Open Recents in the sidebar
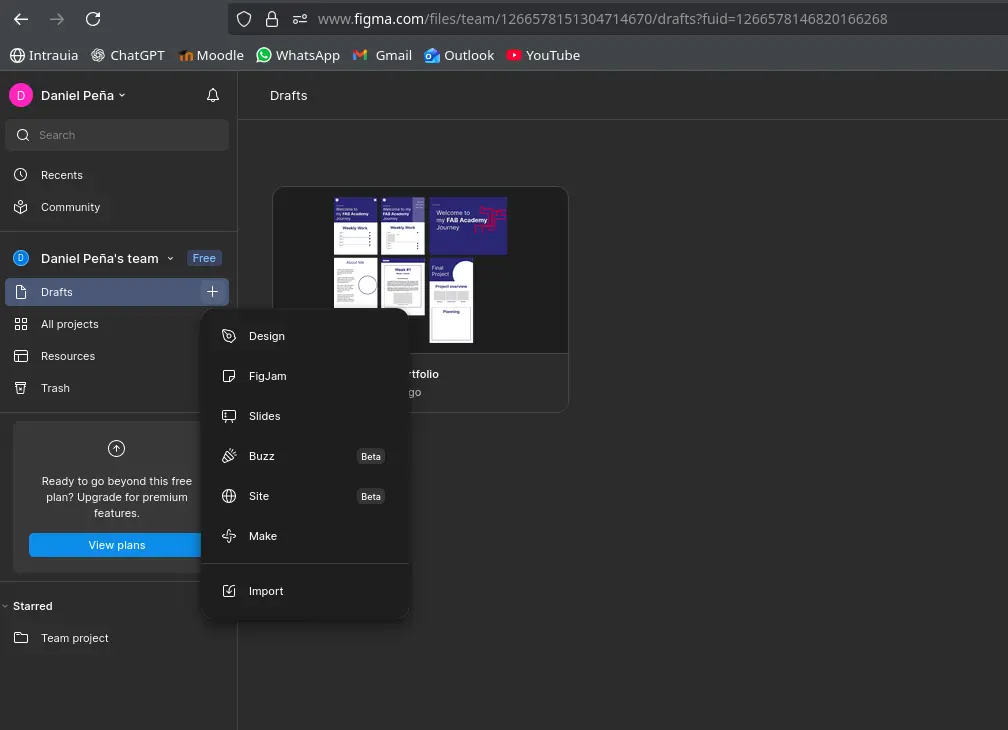 tap(64, 175)
